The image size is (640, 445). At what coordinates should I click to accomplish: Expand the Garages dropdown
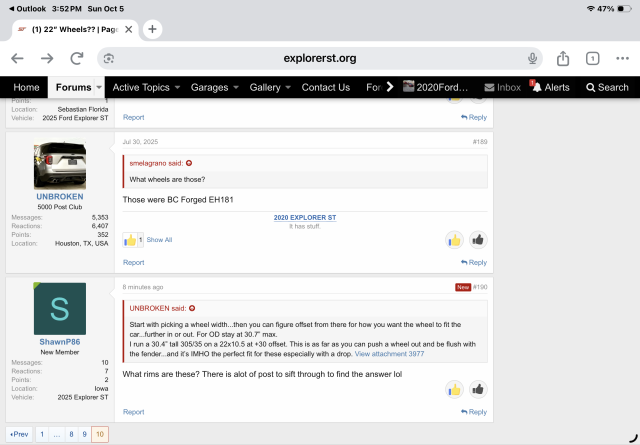pyautogui.click(x=235, y=87)
